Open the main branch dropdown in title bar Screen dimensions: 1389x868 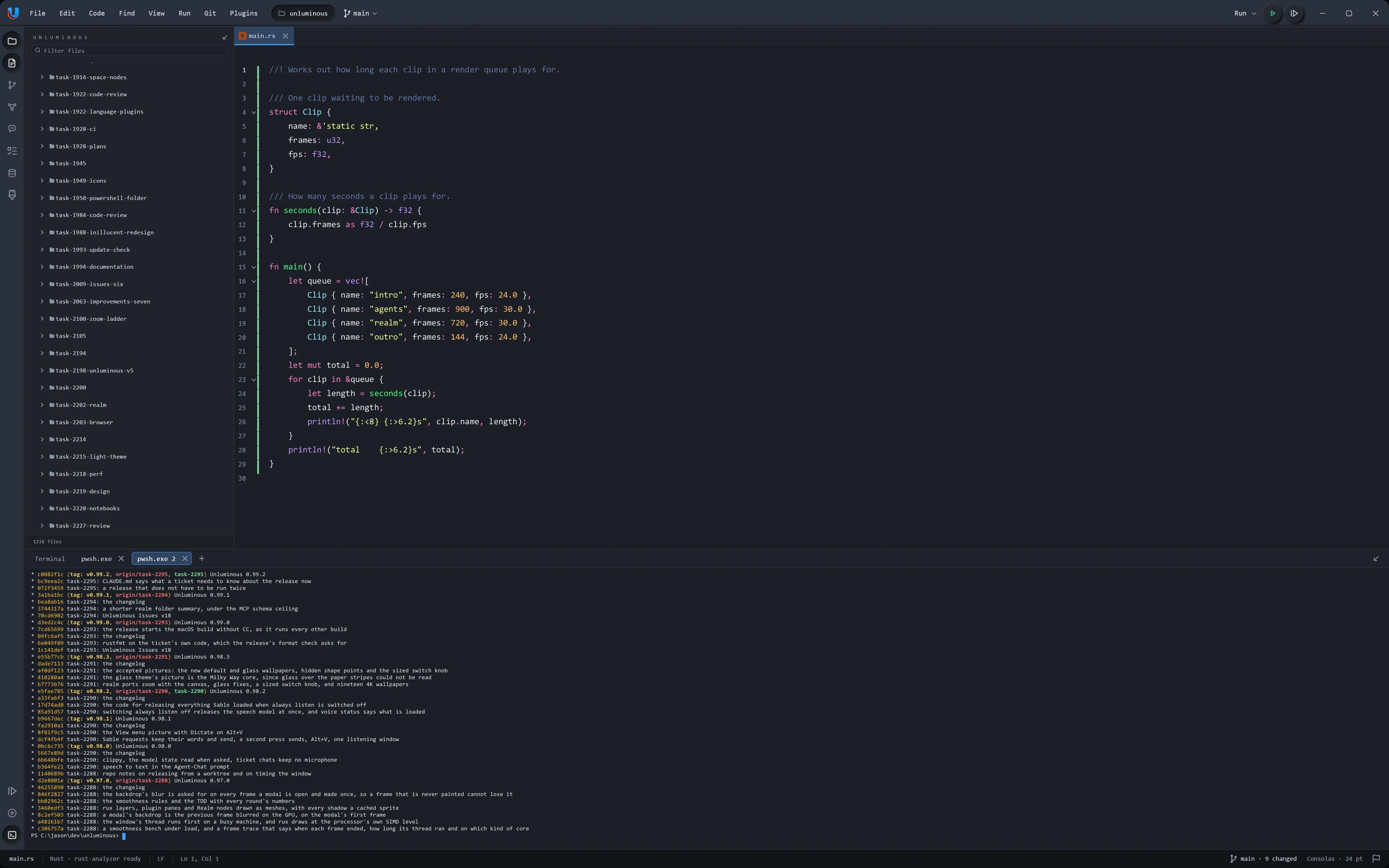point(360,13)
